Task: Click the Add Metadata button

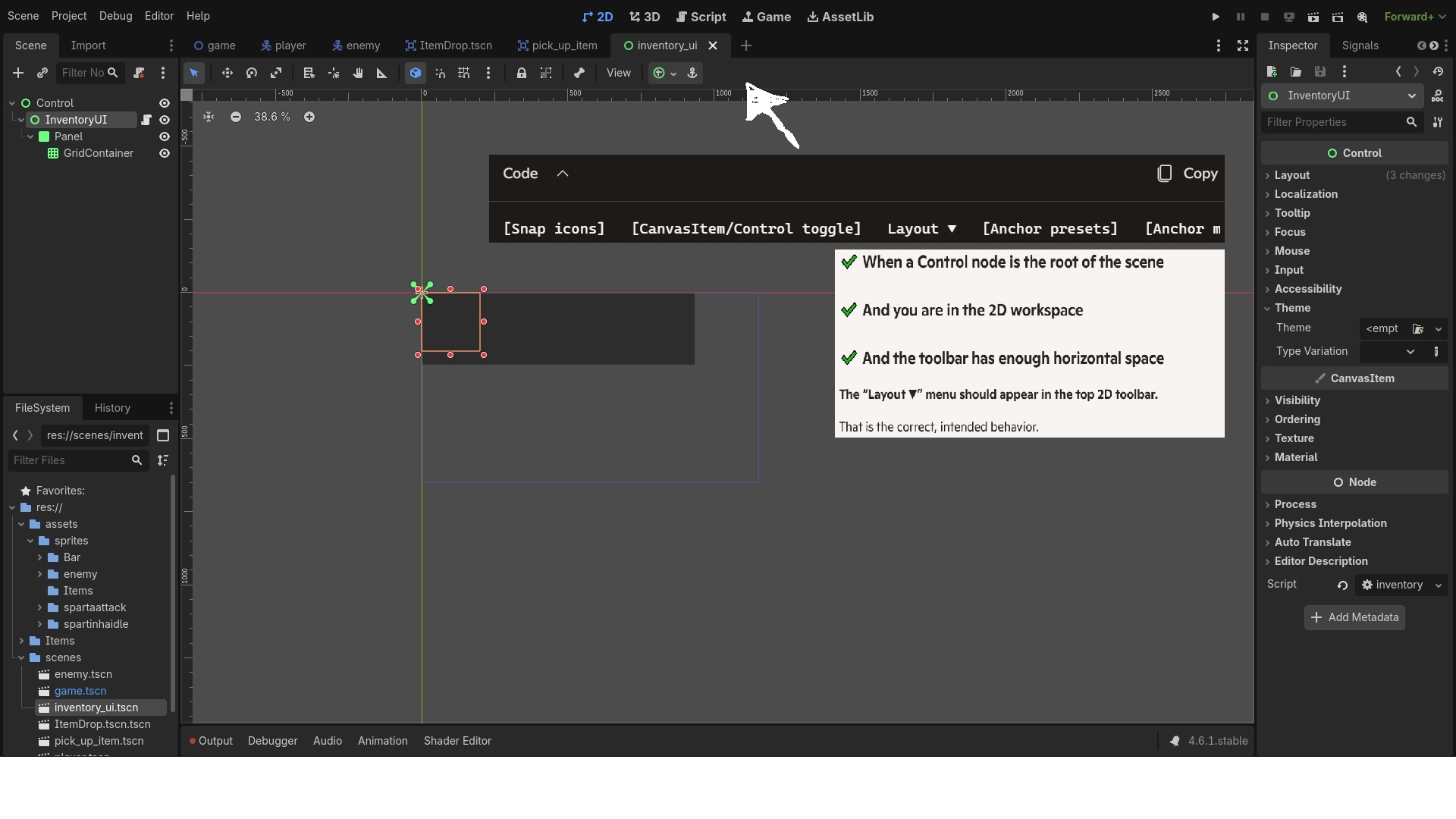Action: pyautogui.click(x=1354, y=617)
